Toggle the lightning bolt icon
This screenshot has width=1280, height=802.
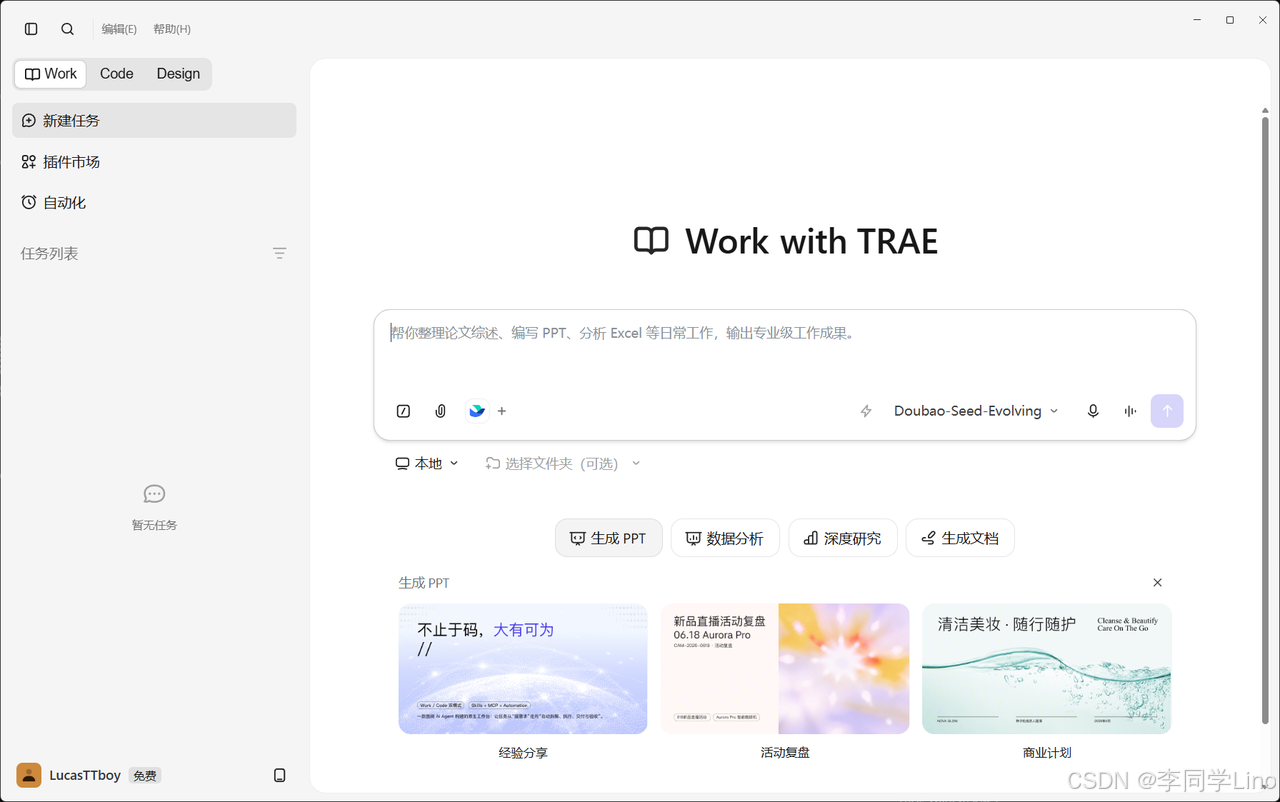866,411
